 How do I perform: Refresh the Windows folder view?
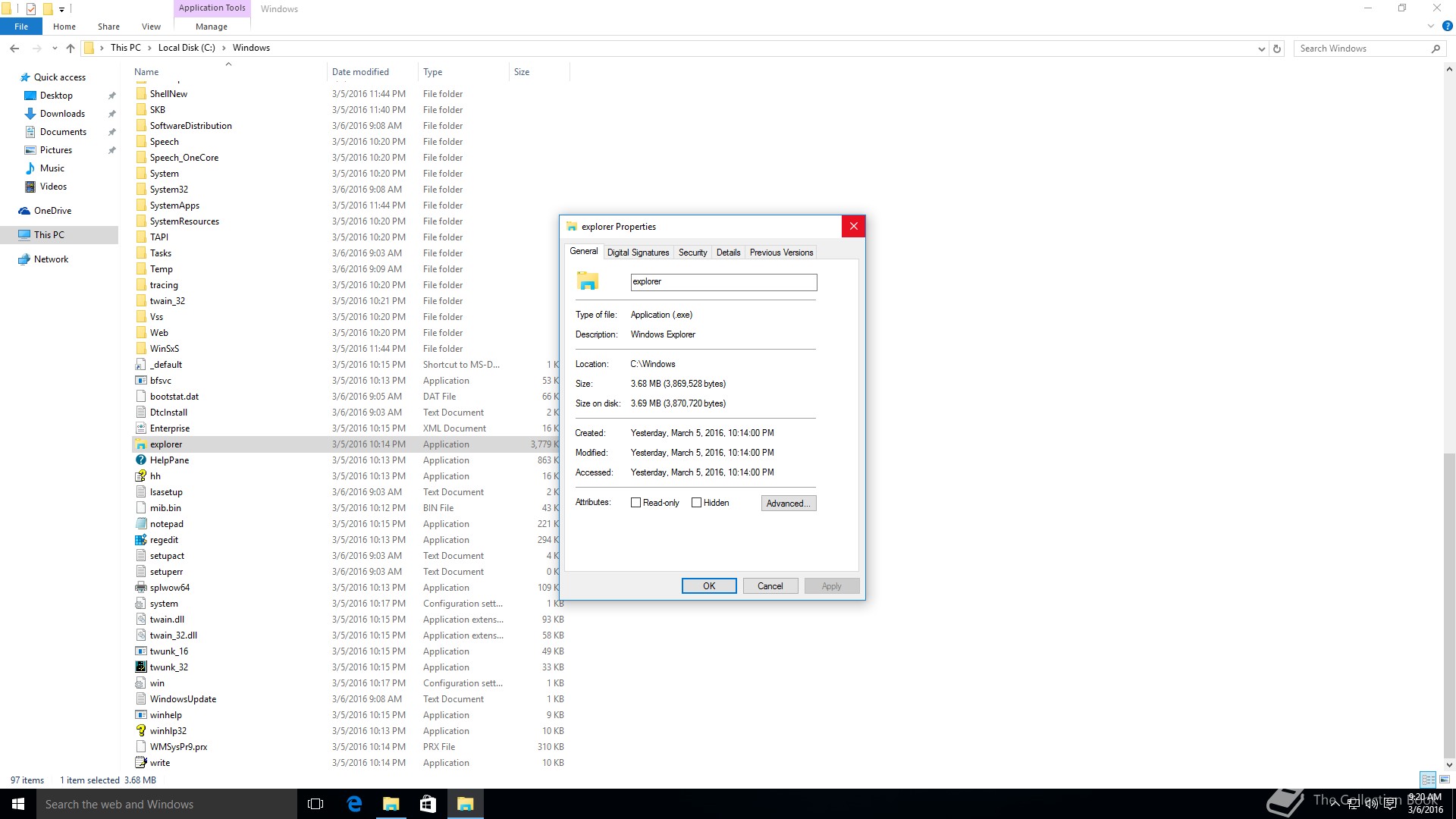(x=1277, y=49)
